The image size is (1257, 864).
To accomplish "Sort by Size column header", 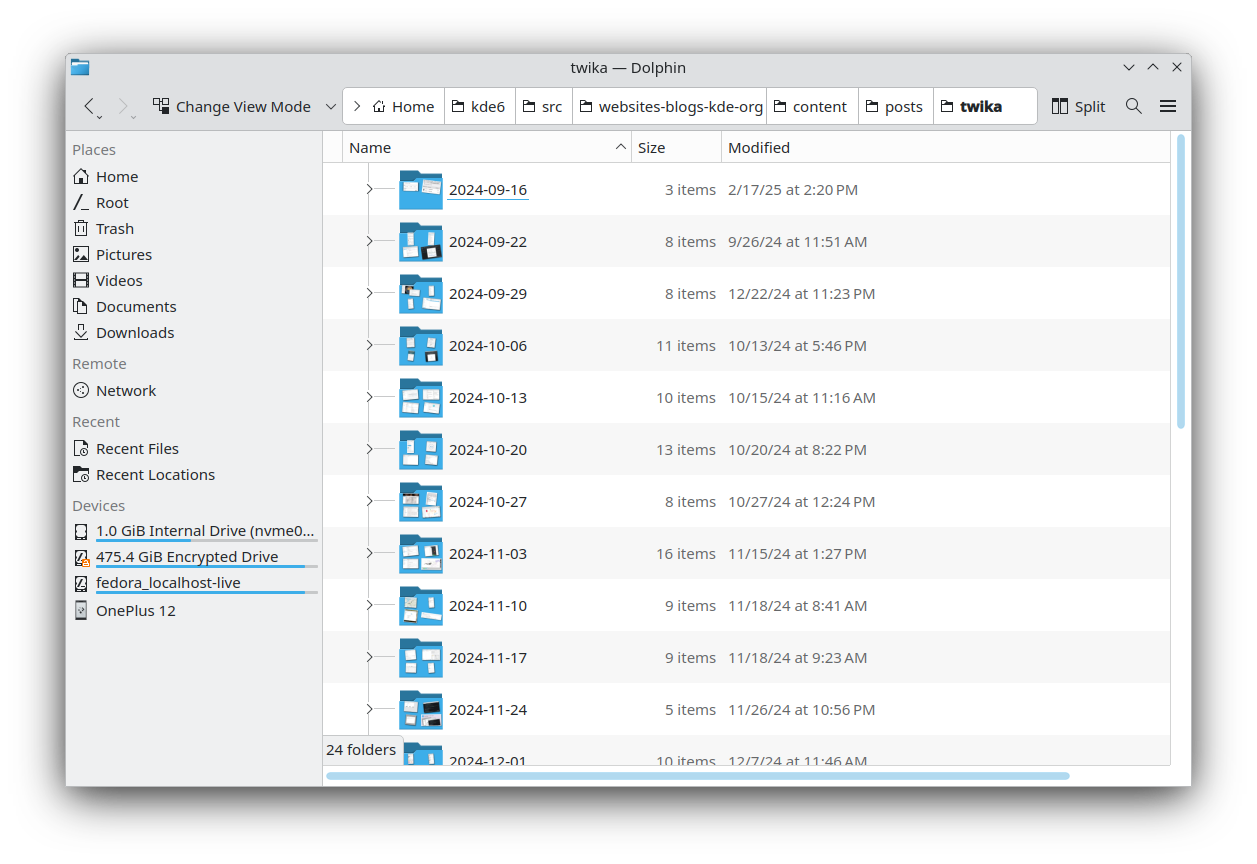I will (652, 148).
